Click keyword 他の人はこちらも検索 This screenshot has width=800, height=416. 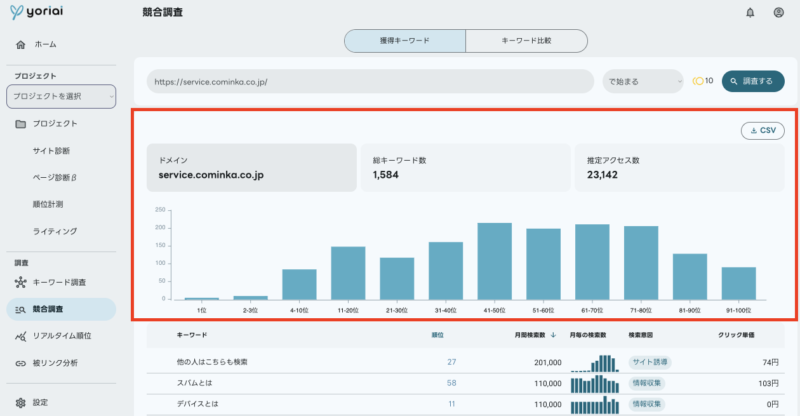click(212, 362)
